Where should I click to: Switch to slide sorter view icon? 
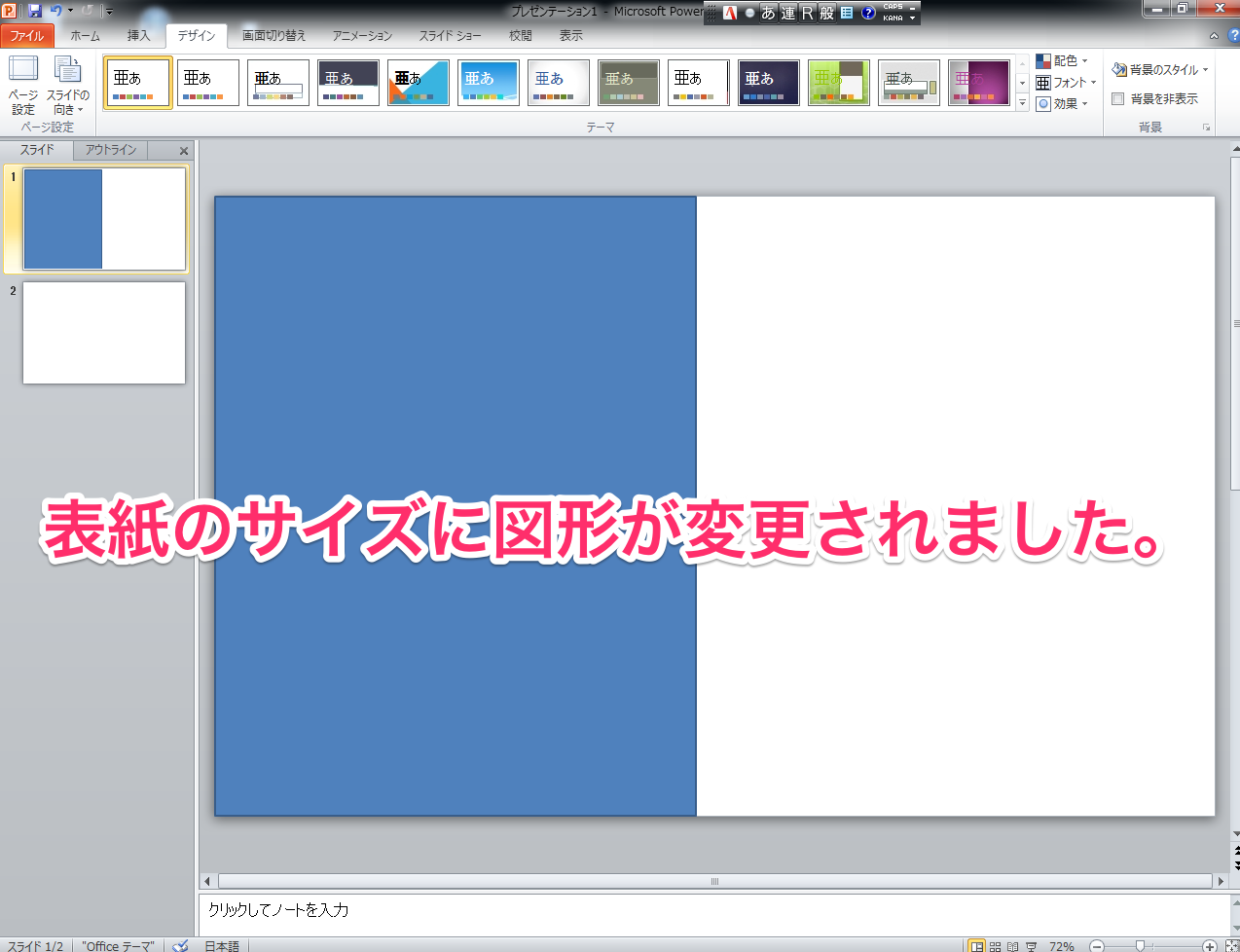995,946
